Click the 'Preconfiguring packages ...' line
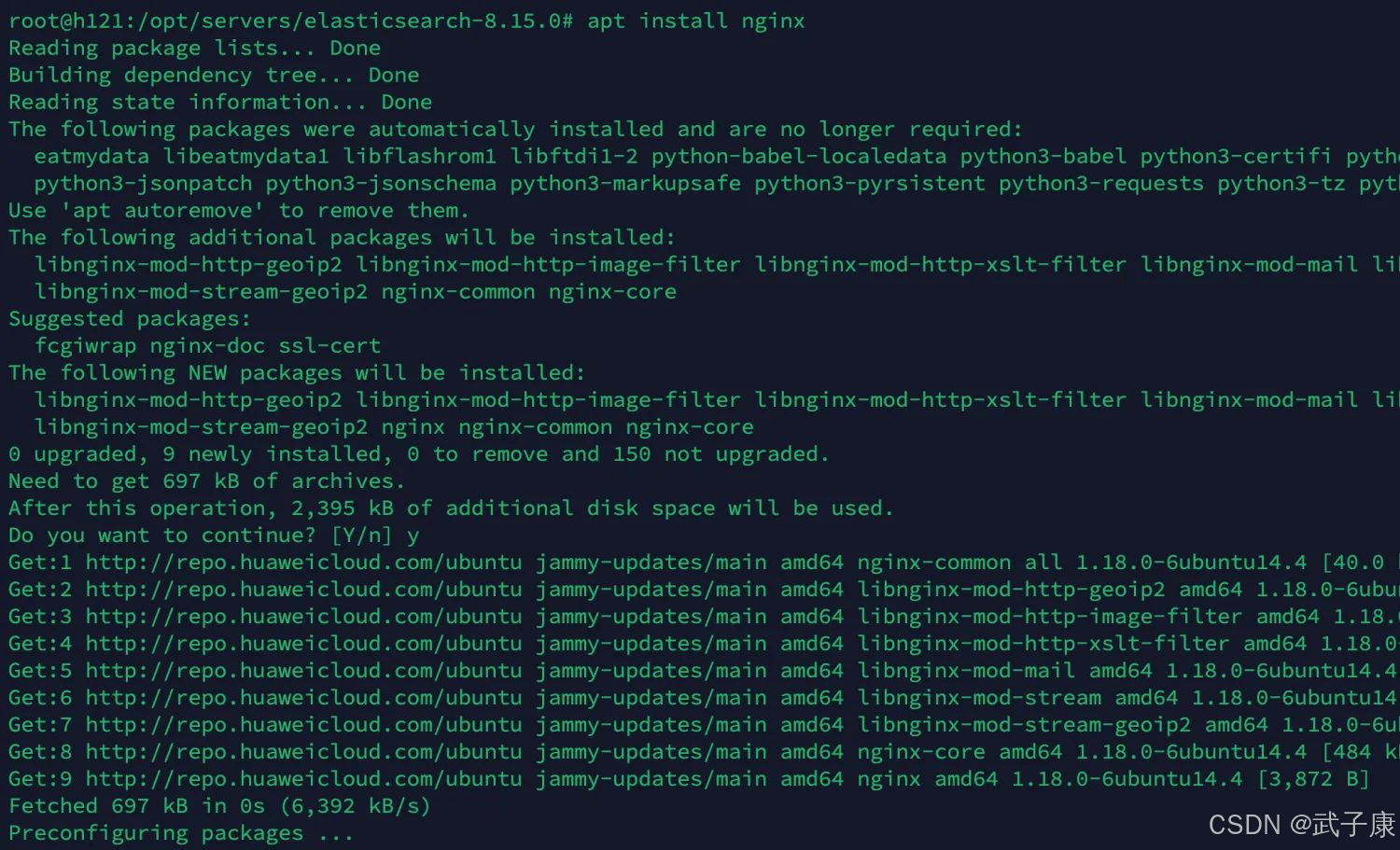 click(181, 833)
